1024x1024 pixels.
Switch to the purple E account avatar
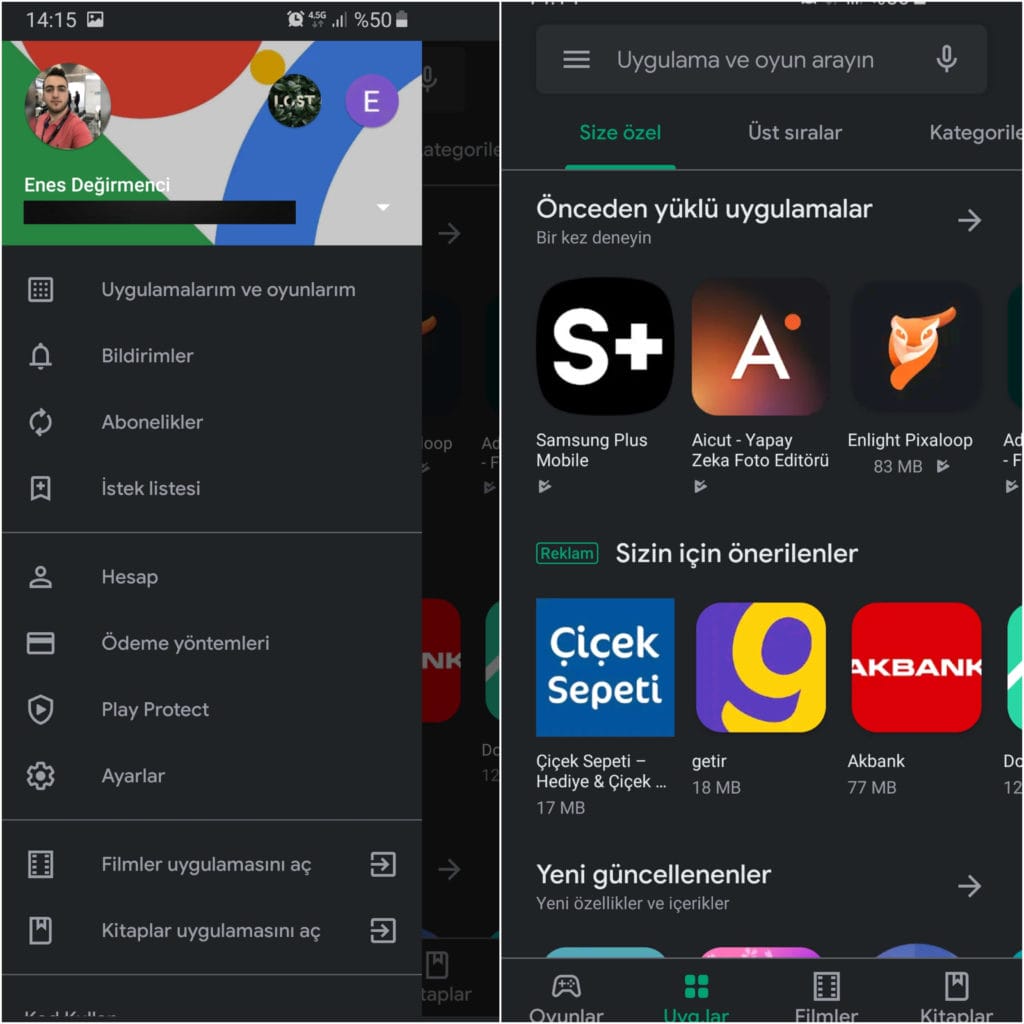click(x=371, y=101)
